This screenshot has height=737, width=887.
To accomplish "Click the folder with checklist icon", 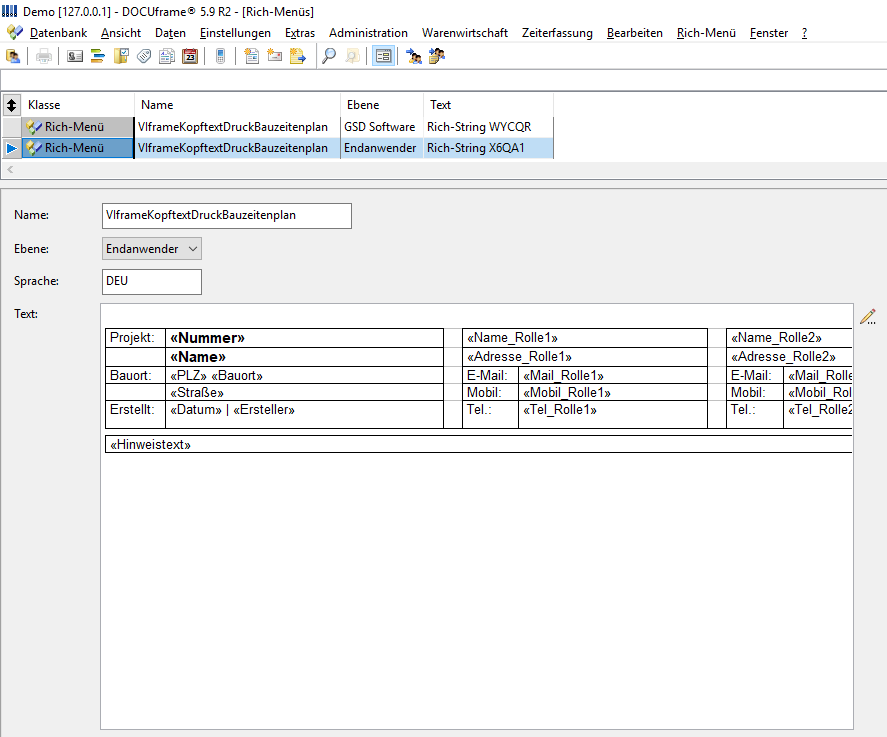I will coord(121,56).
